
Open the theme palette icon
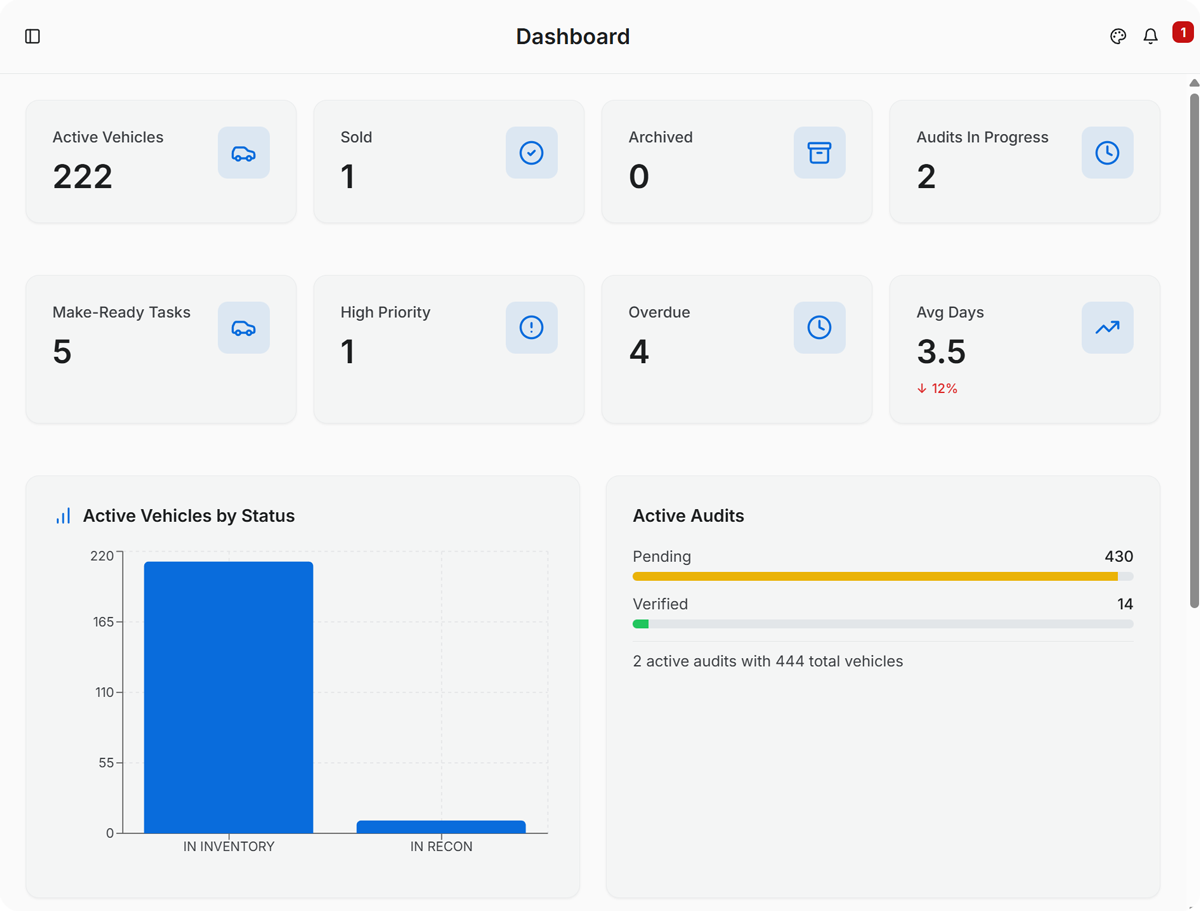pyautogui.click(x=1117, y=36)
